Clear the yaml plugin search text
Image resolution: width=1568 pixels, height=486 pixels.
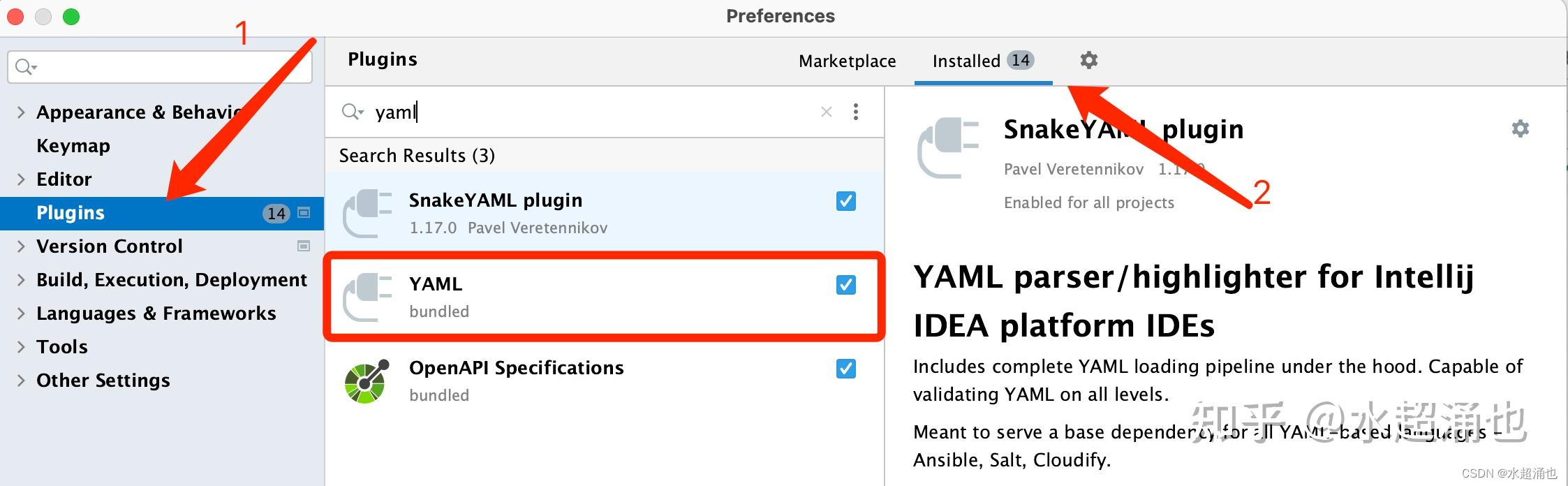click(827, 112)
